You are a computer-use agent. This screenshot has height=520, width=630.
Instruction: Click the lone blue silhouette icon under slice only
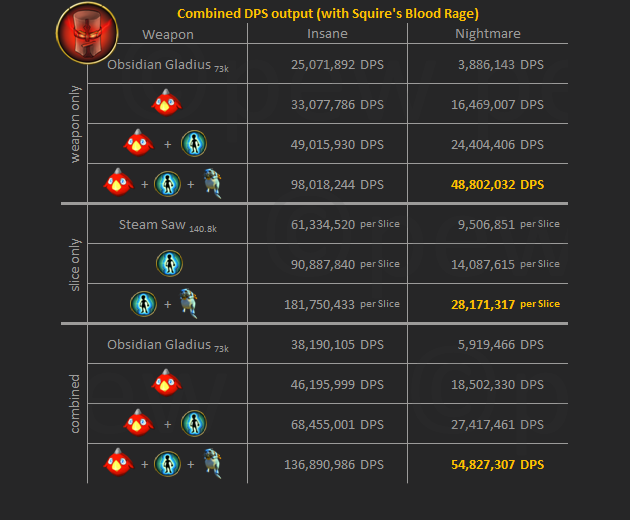pos(169,264)
